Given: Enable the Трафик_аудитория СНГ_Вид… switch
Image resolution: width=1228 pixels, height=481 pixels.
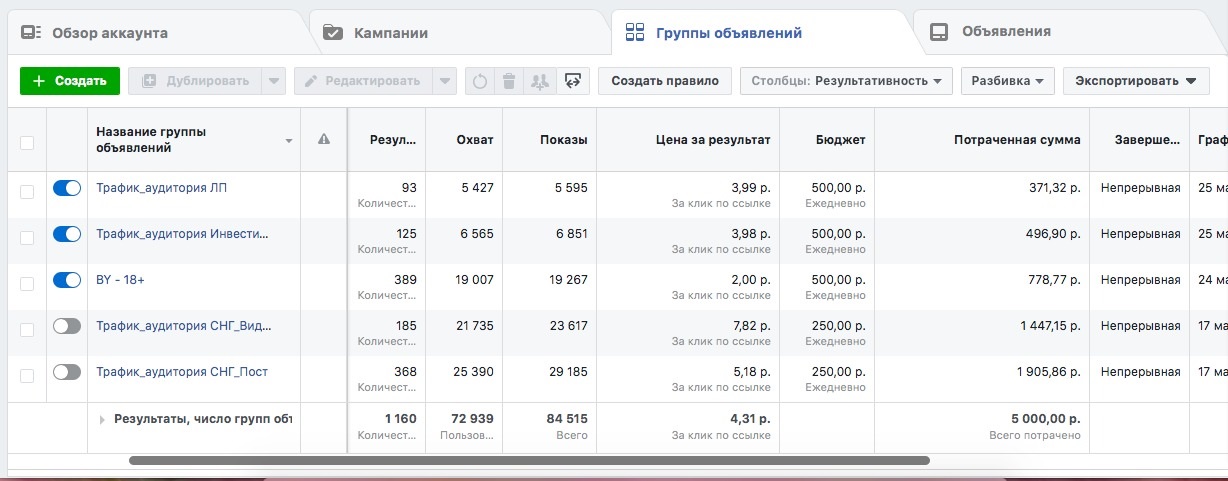Looking at the screenshot, I should pos(66,326).
